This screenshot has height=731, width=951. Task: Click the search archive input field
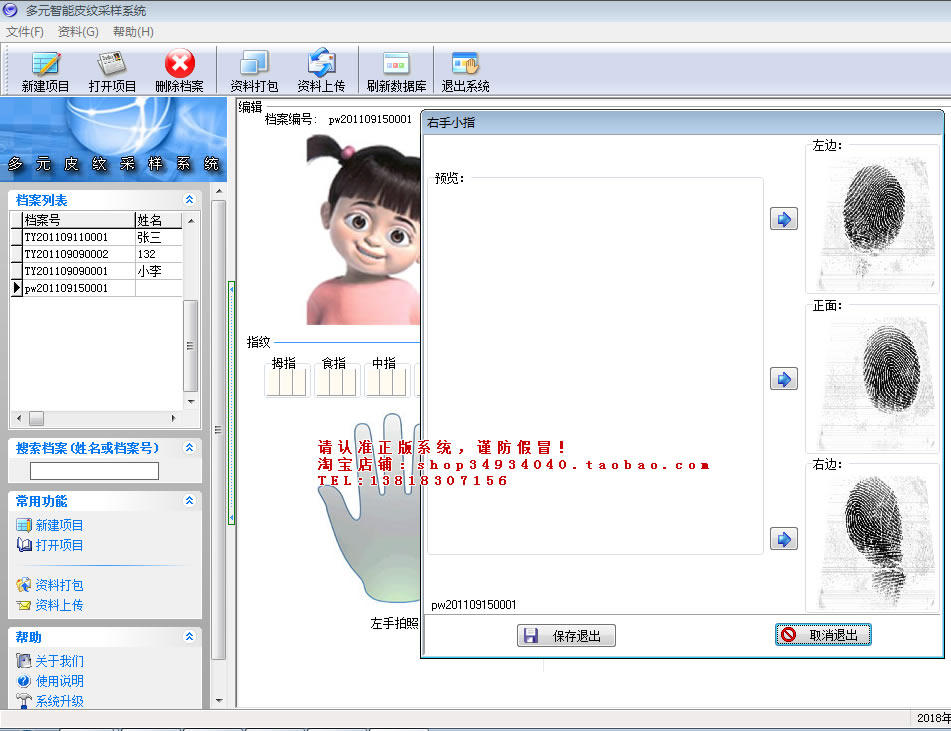click(94, 471)
